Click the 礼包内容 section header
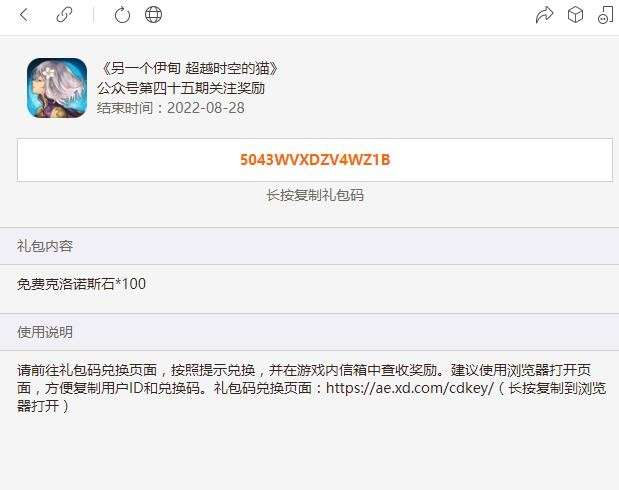This screenshot has width=619, height=490. pyautogui.click(x=45, y=246)
